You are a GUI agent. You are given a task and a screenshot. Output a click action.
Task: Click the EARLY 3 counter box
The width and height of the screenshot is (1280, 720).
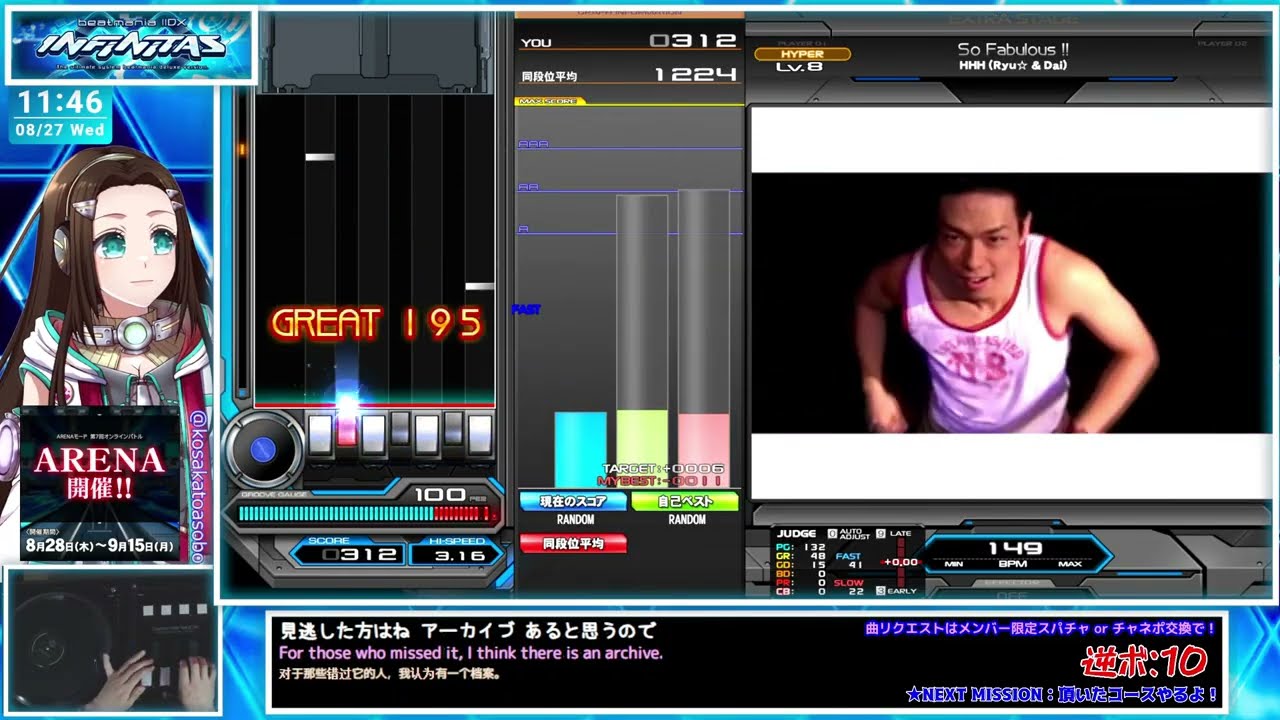pos(881,591)
